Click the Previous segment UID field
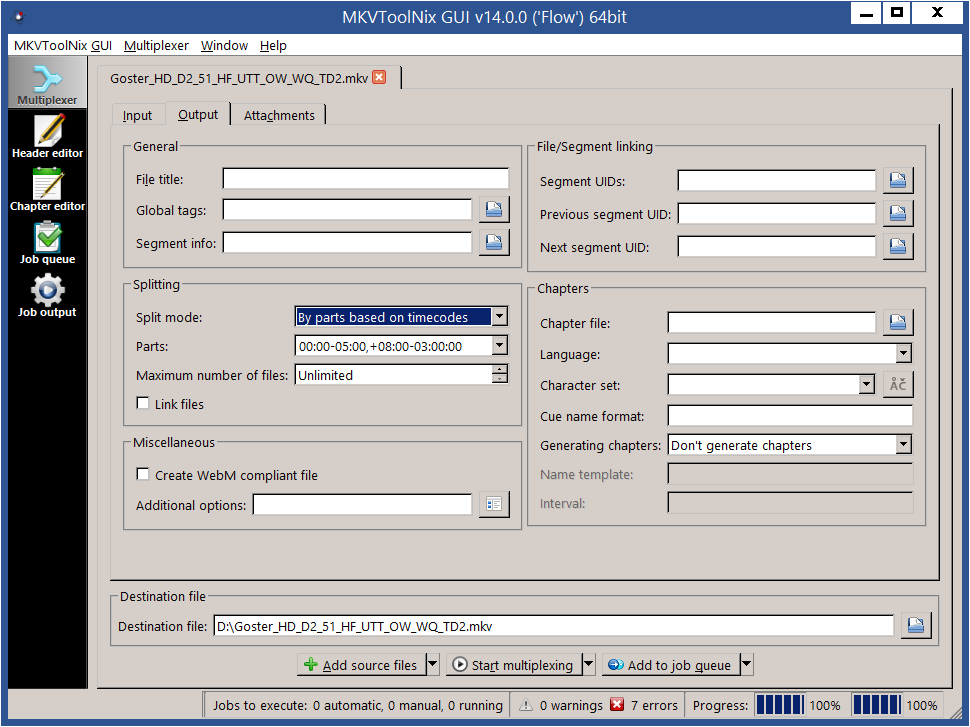Image resolution: width=970 pixels, height=727 pixels. [777, 213]
